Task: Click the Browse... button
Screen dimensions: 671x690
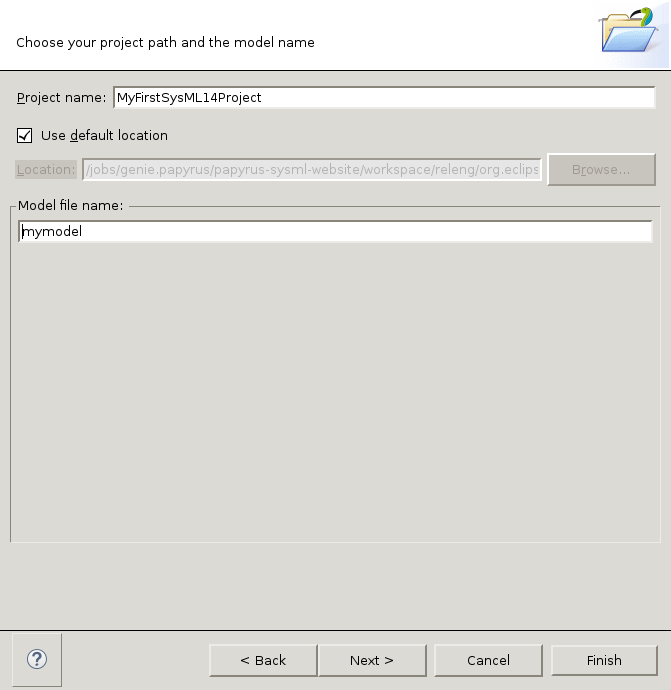Action: pyautogui.click(x=601, y=169)
